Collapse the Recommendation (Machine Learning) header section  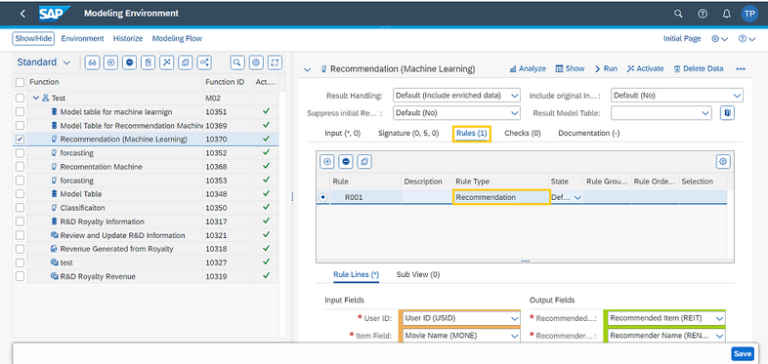pyautogui.click(x=307, y=70)
